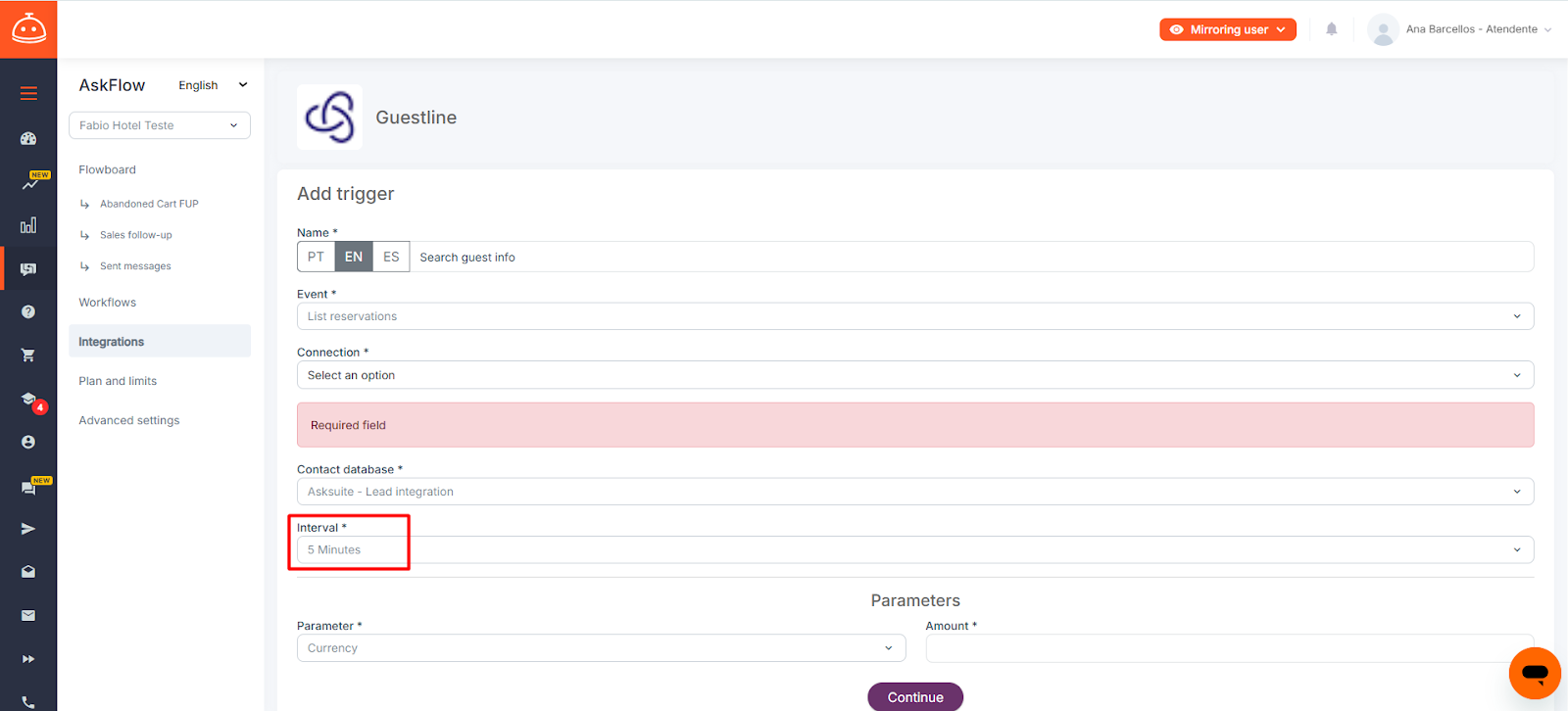Open the closed envelope mail icon

tap(28, 615)
